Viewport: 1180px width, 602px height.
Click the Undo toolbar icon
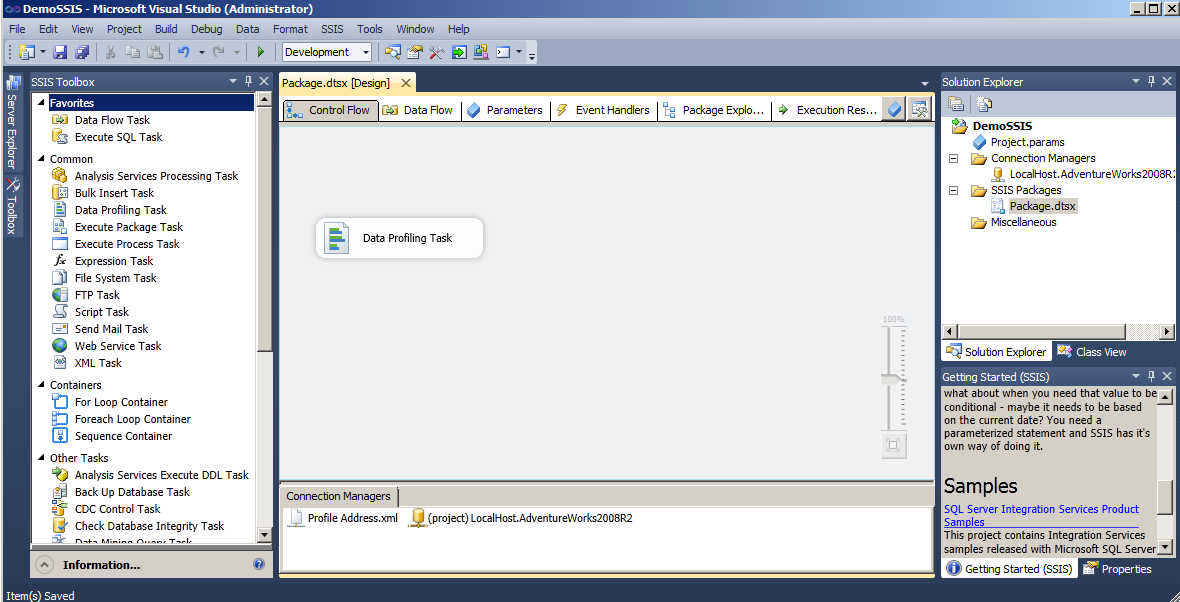click(183, 52)
